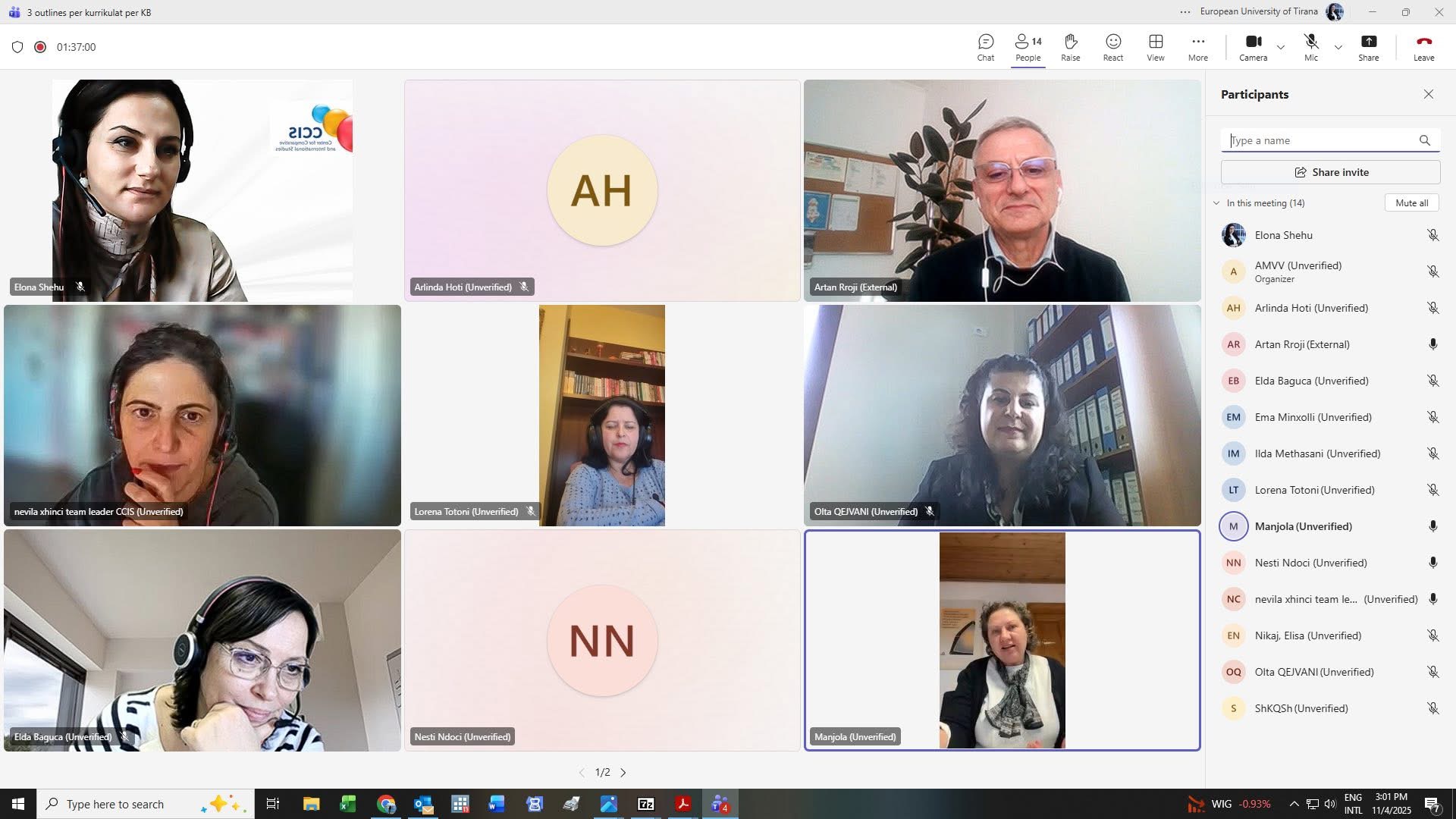Click the Mute all button
Image resolution: width=1456 pixels, height=819 pixels.
pos(1411,203)
